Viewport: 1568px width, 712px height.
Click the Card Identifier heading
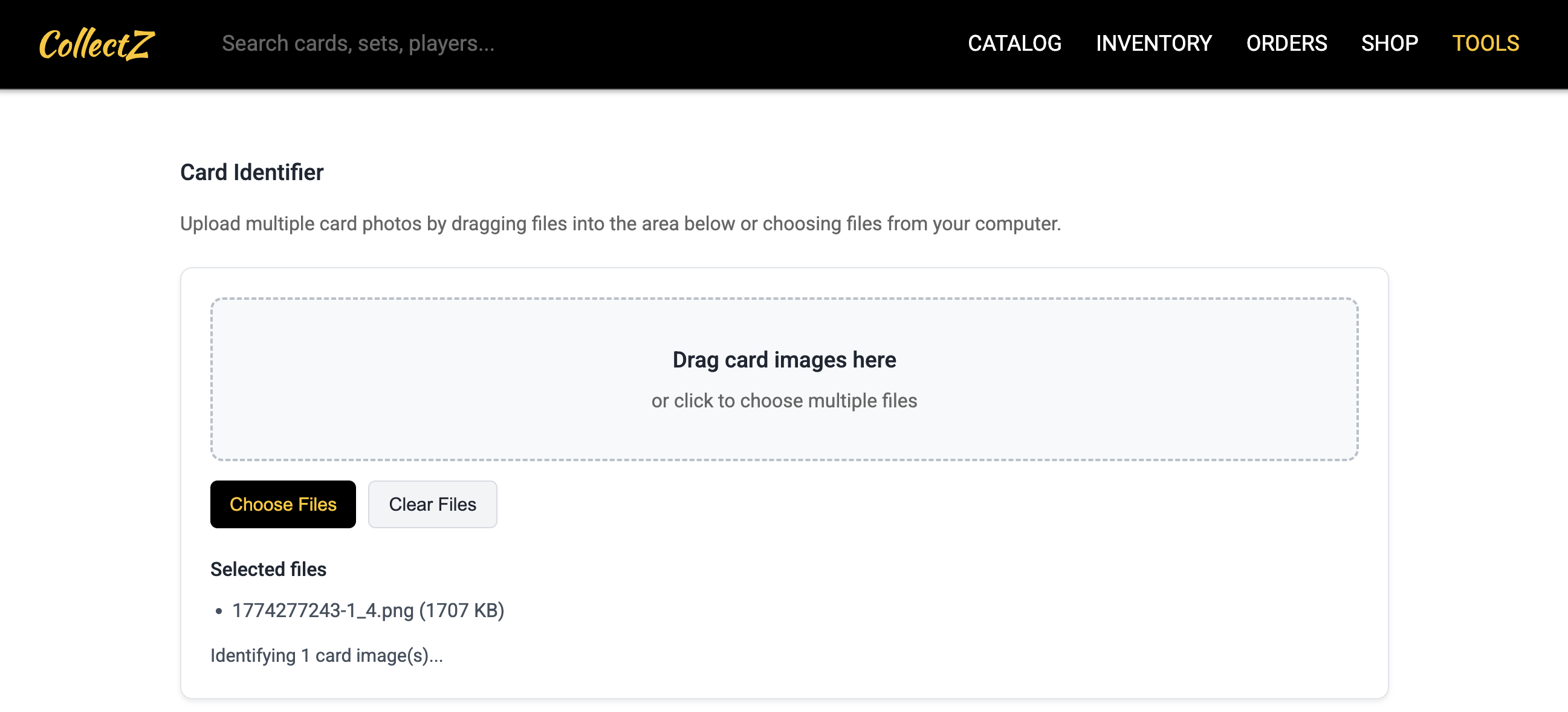tap(251, 172)
